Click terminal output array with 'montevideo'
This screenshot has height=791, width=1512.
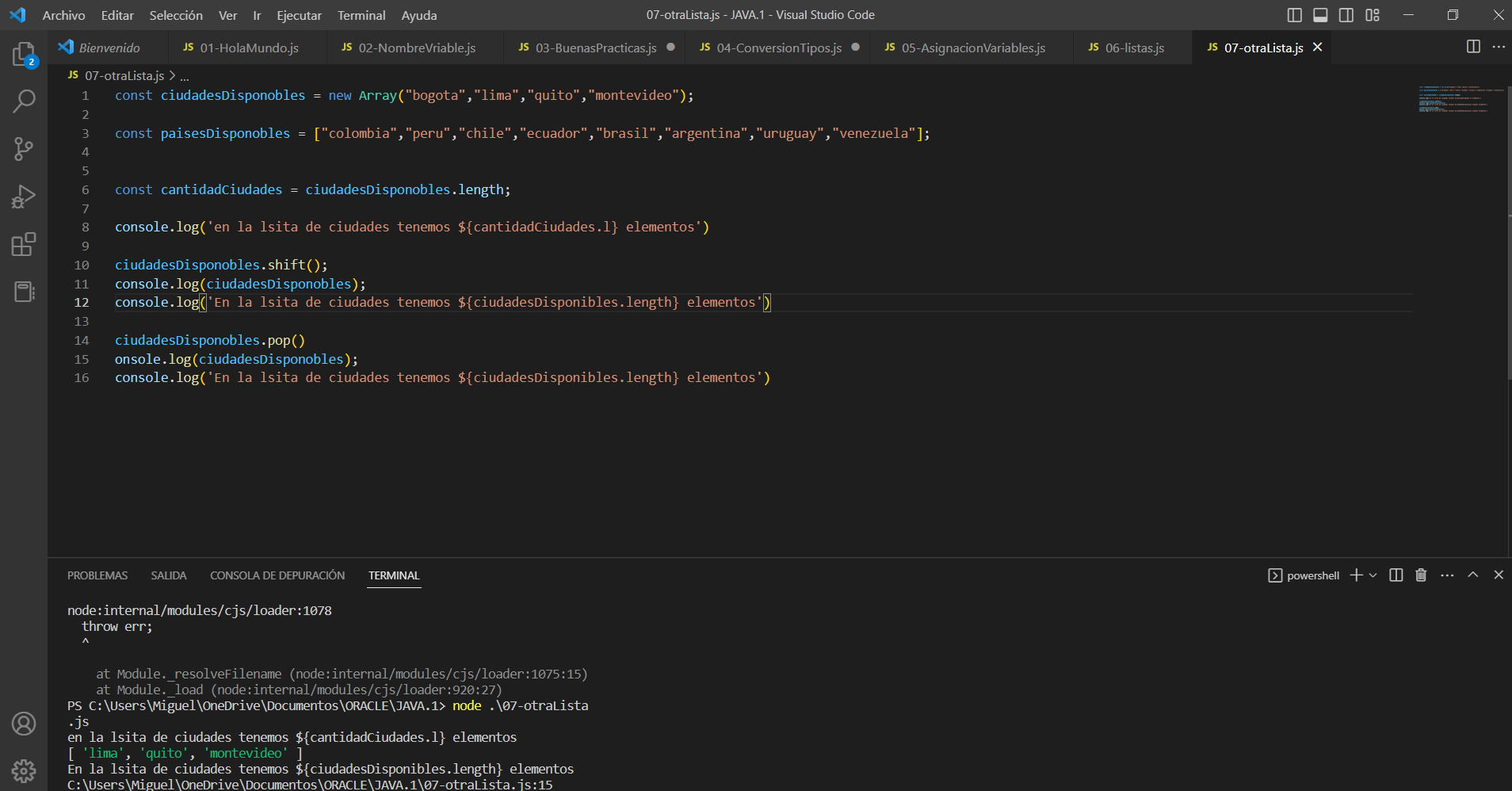185,753
